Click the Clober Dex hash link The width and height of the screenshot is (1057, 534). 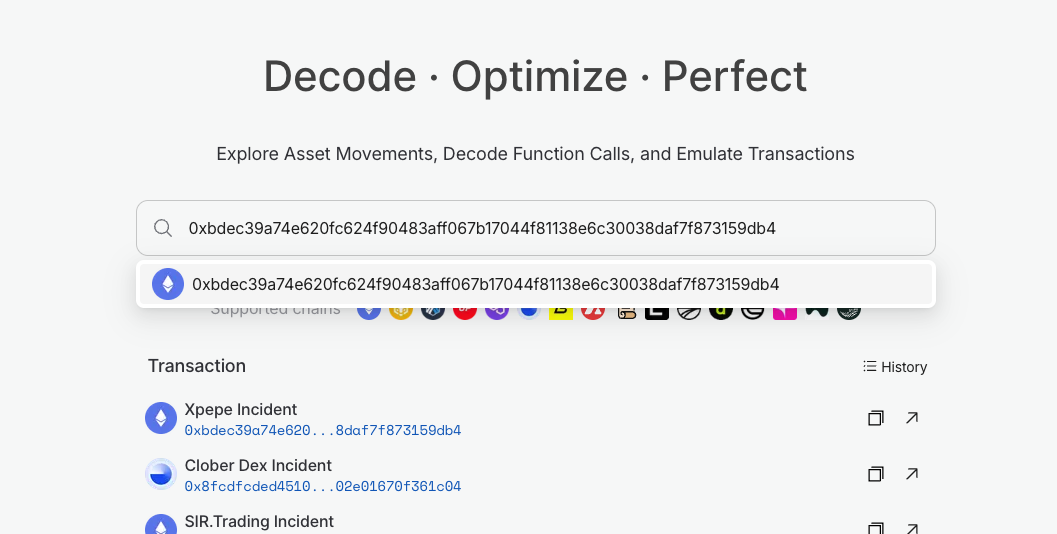tap(322, 487)
